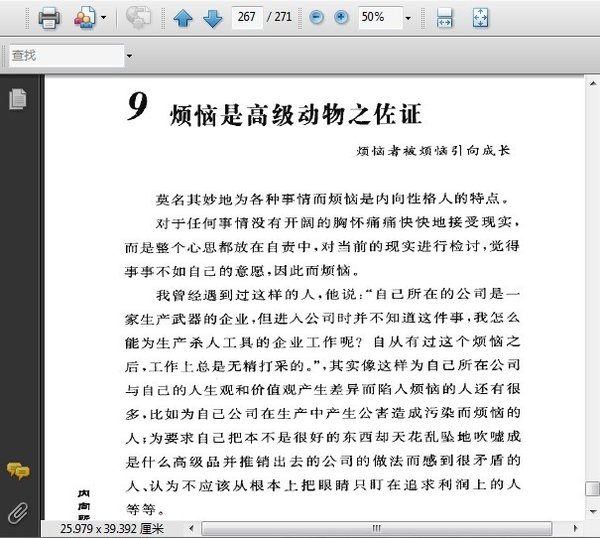Select the fit width scrolling icon
Image resolution: width=600 pixels, height=538 pixels.
(444, 18)
